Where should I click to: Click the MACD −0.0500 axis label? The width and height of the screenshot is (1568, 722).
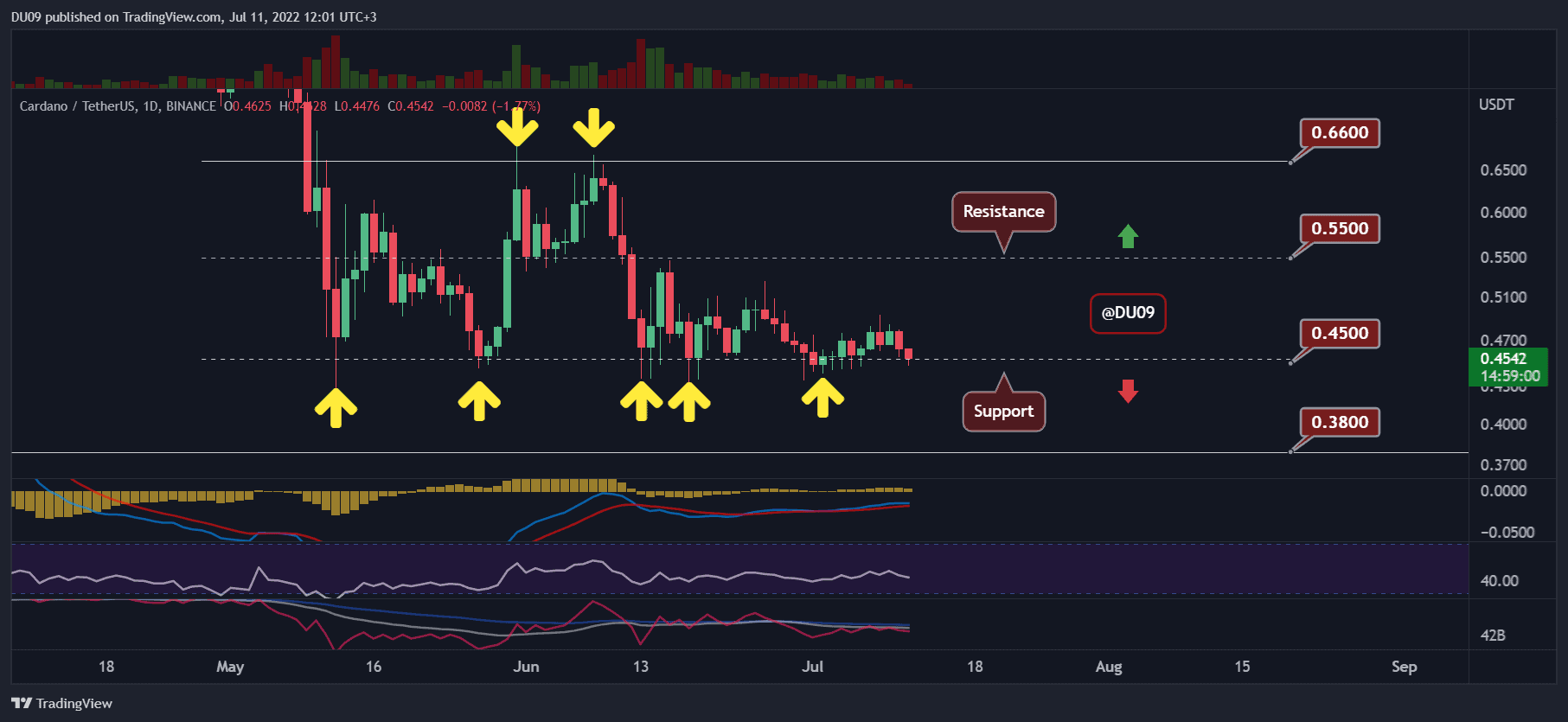click(1507, 533)
